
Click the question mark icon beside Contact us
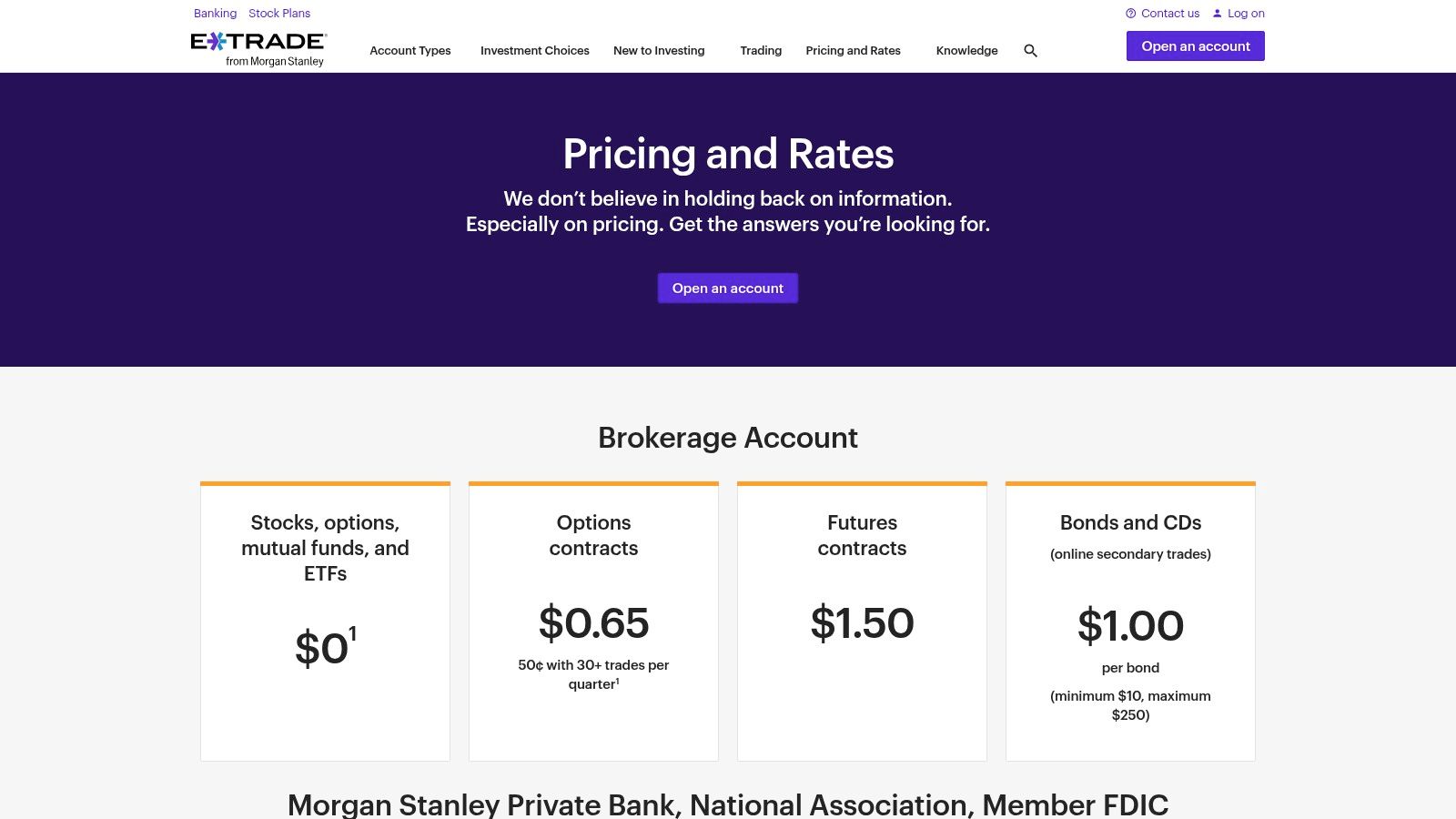[1130, 13]
